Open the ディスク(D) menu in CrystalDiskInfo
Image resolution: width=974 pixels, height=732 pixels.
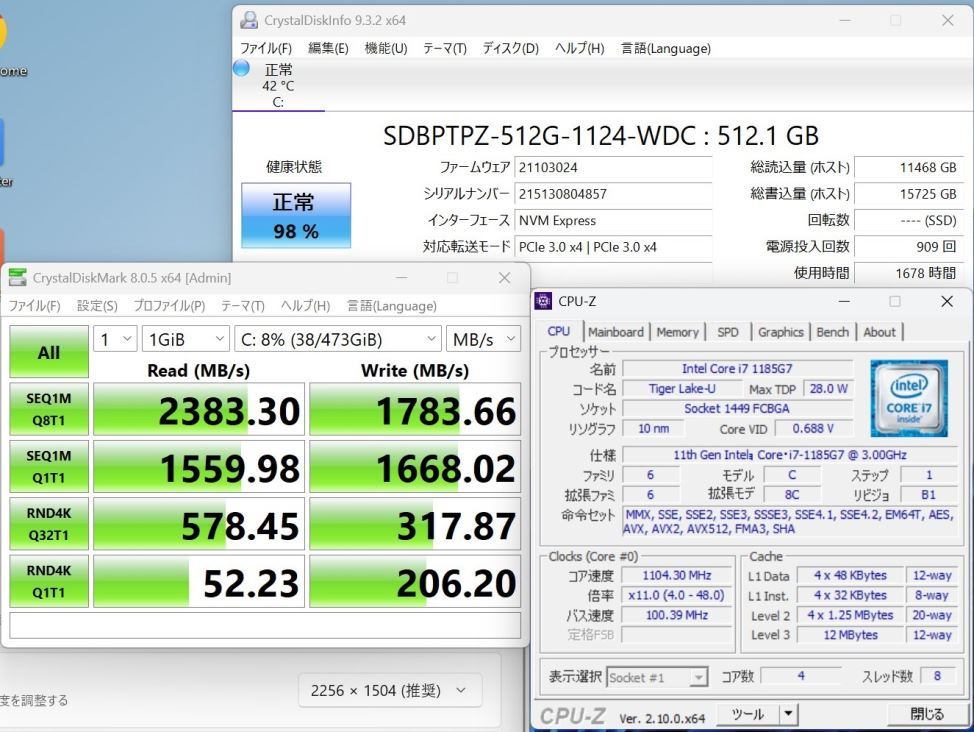pyautogui.click(x=511, y=48)
